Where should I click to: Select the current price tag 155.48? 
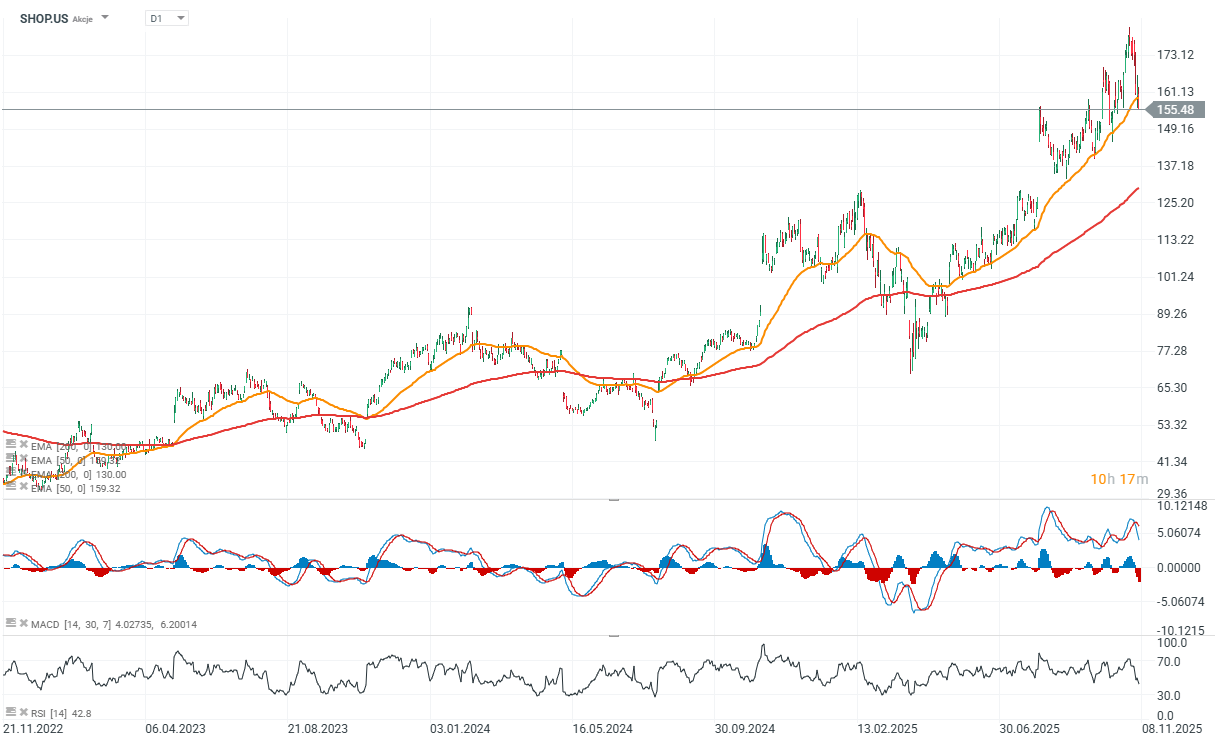tap(1176, 109)
